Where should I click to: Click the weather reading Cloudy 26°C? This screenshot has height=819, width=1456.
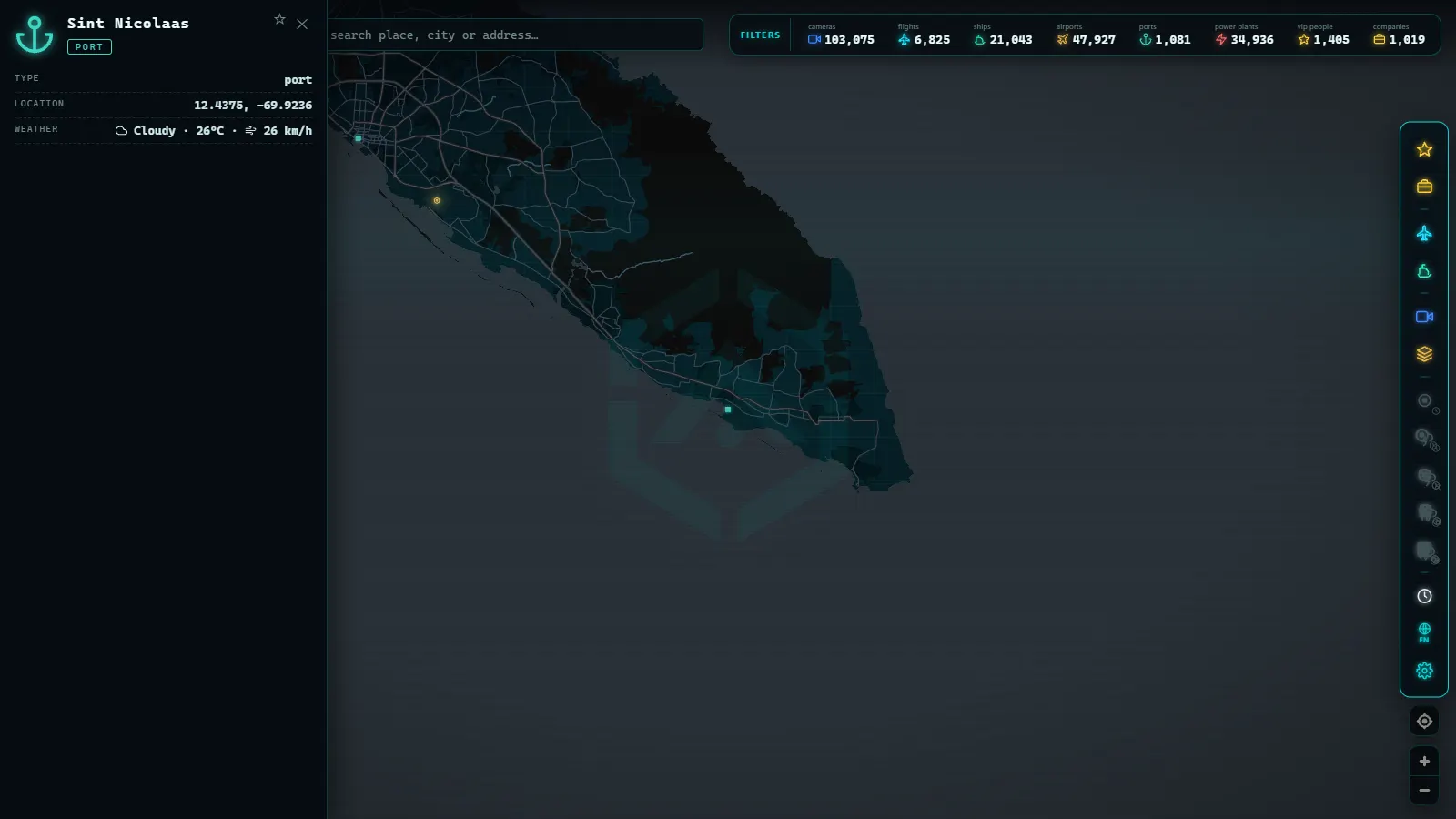click(169, 130)
